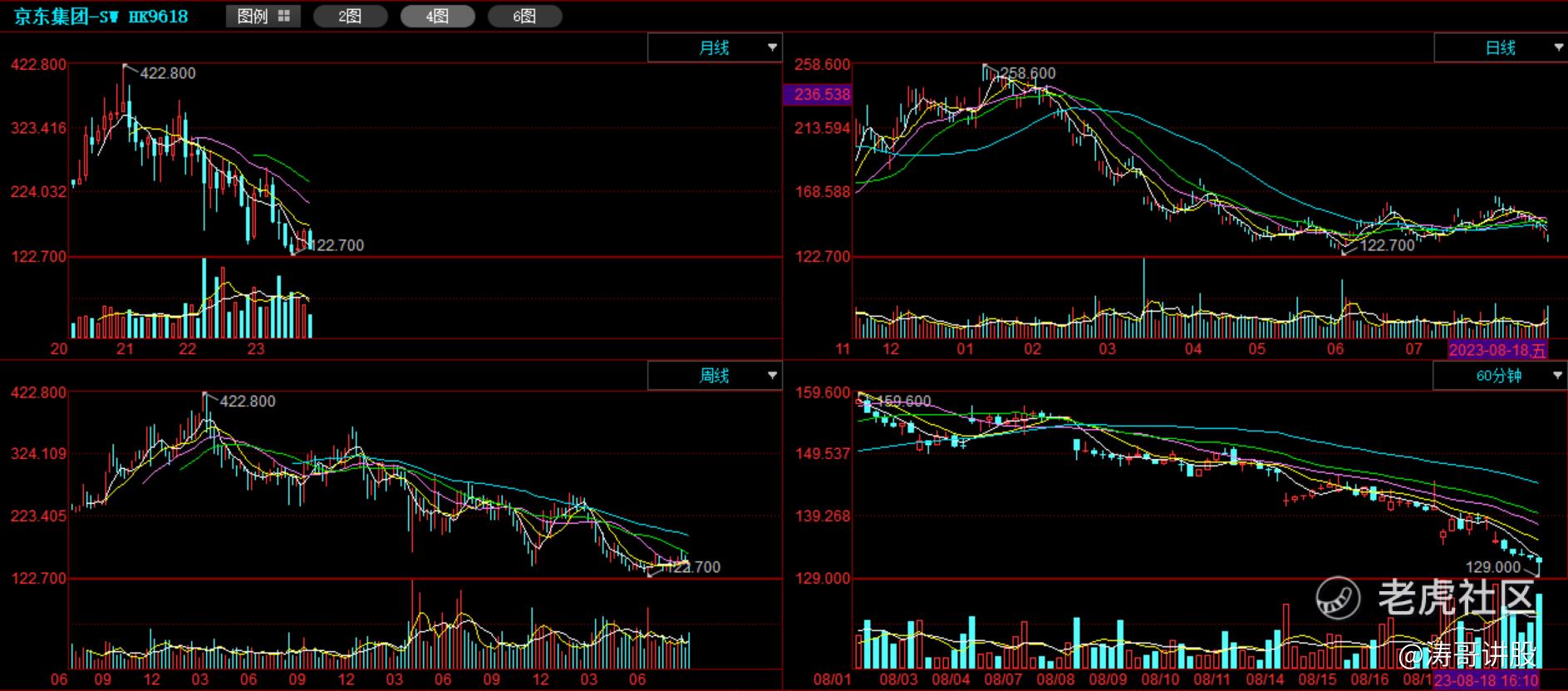
Task: Click month label 02 on daily chart
Action: [1032, 349]
